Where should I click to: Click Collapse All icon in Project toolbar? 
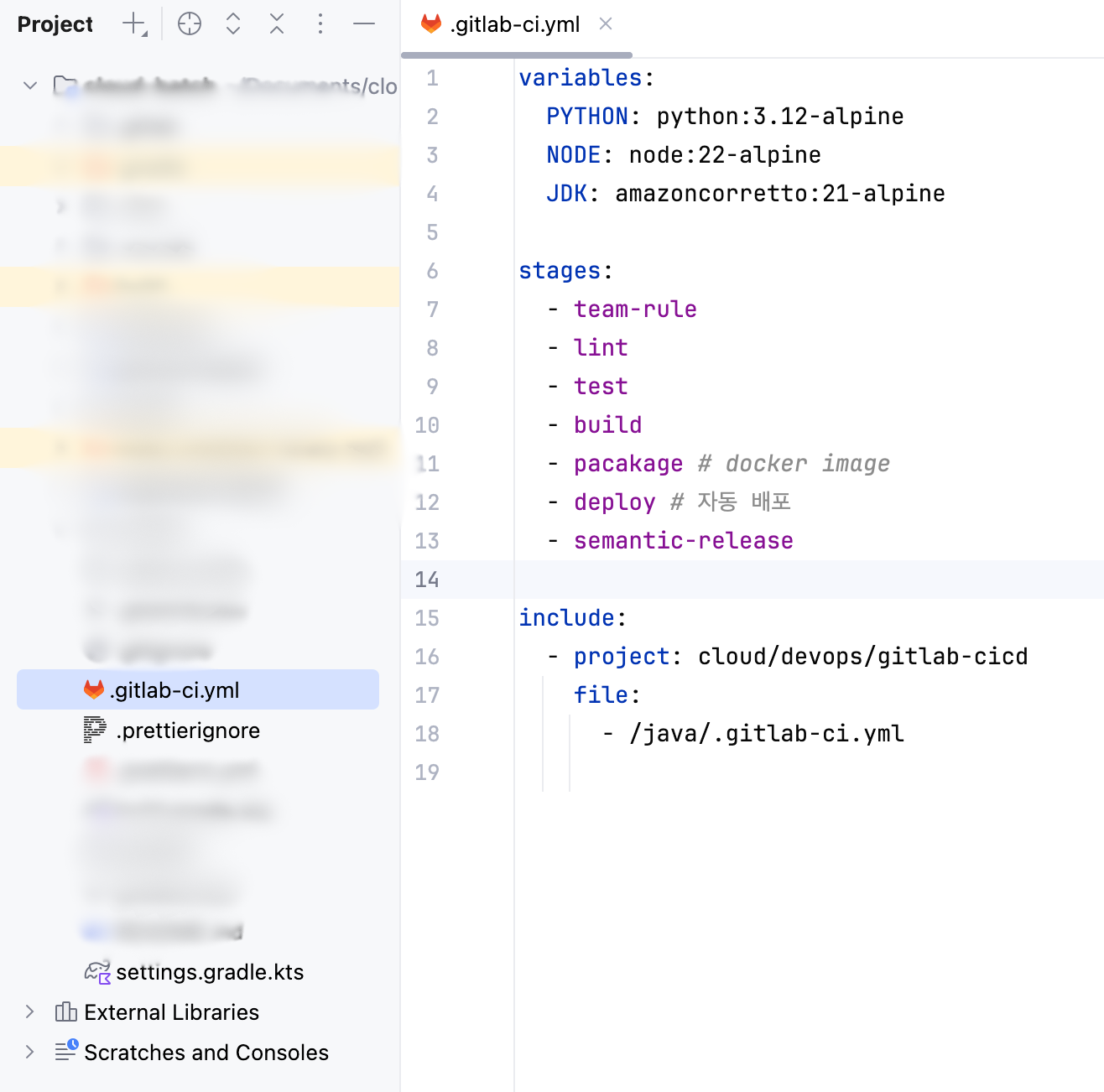277,24
